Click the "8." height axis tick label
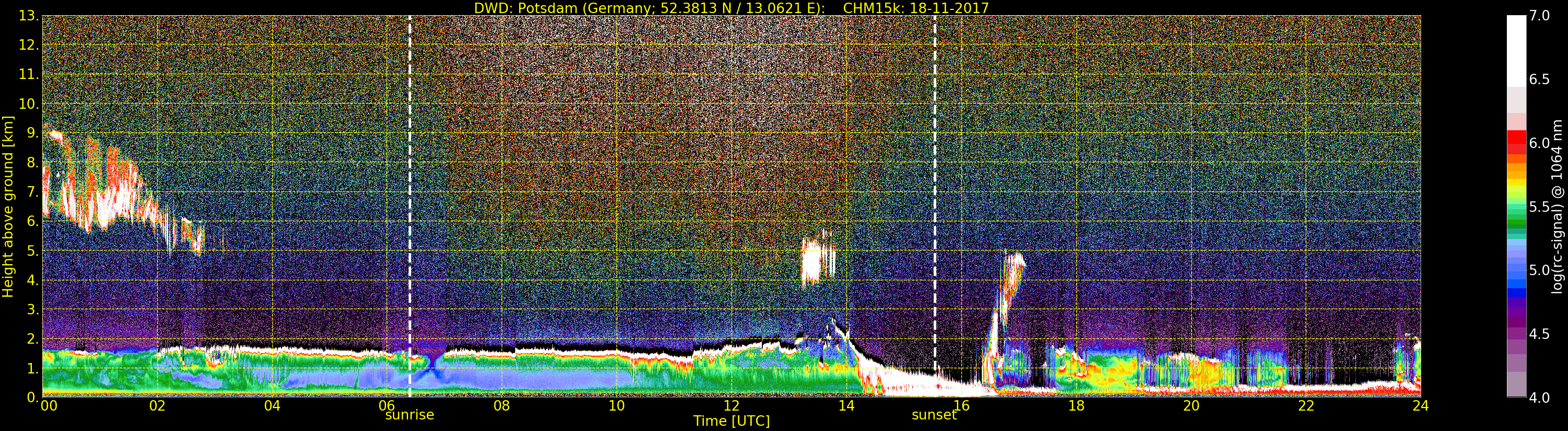The height and width of the screenshot is (431, 1568). click(x=32, y=163)
